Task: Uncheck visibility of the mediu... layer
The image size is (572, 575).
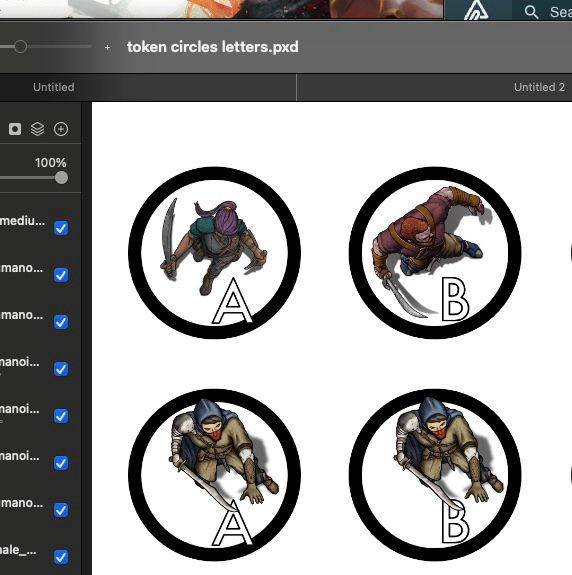Action: 61,228
